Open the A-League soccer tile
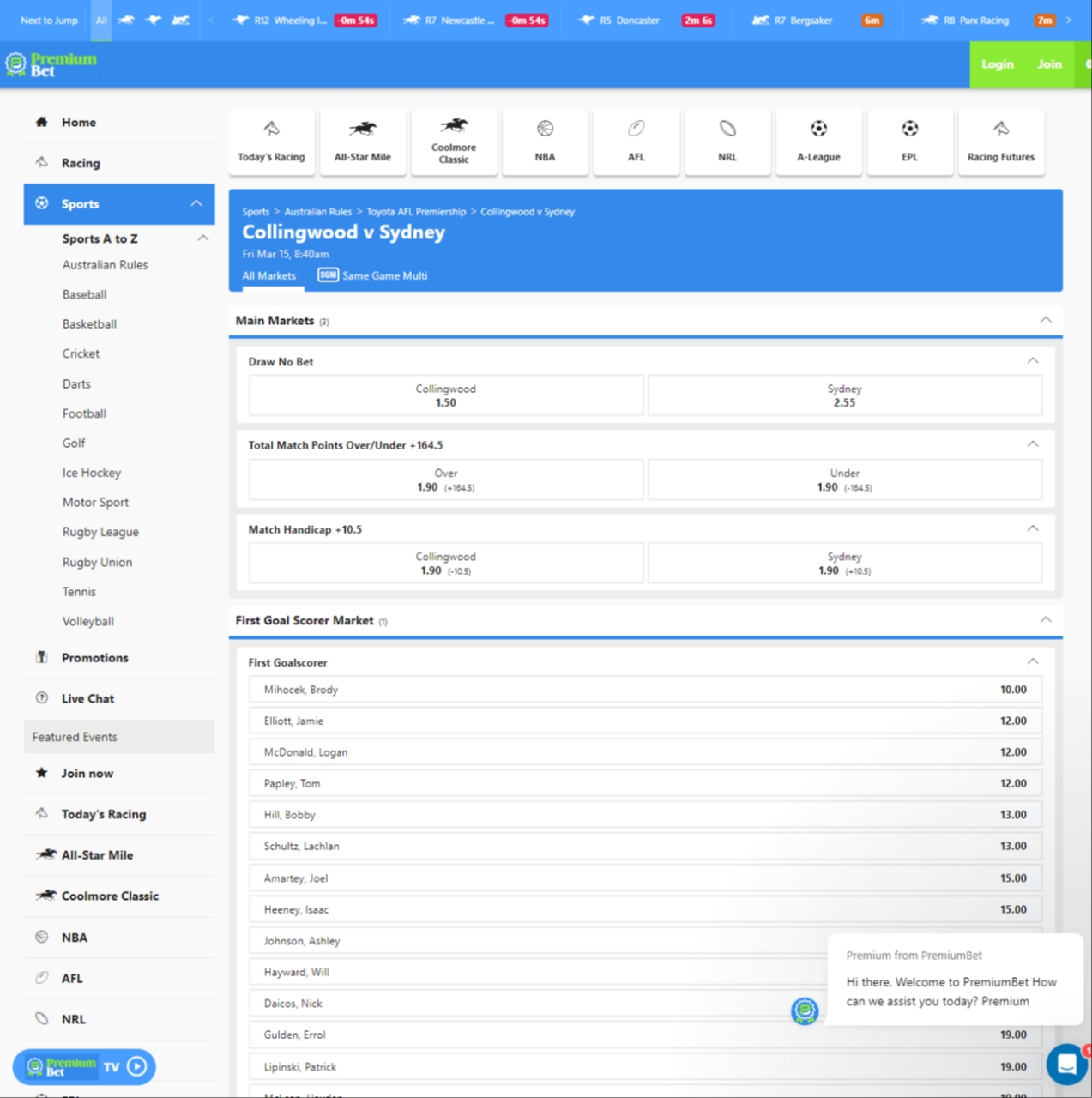The width and height of the screenshot is (1092, 1098). point(818,142)
